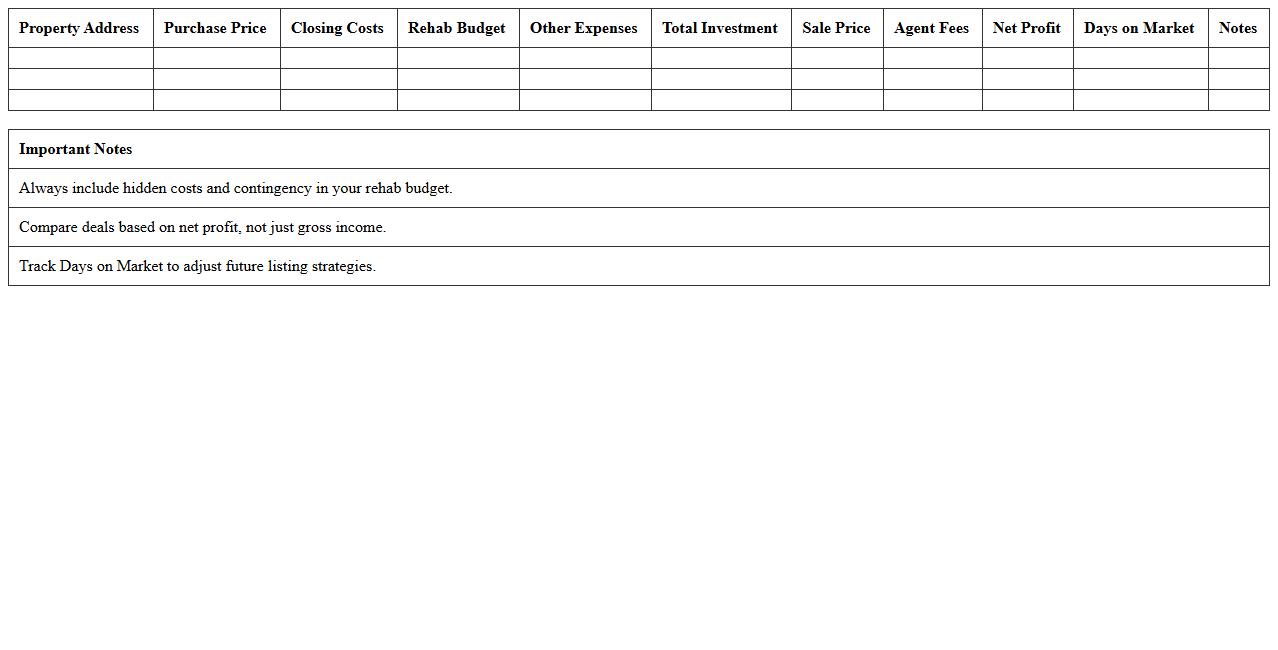Click the Property Address column header
Image resolution: width=1278 pixels, height=650 pixels.
tap(78, 28)
